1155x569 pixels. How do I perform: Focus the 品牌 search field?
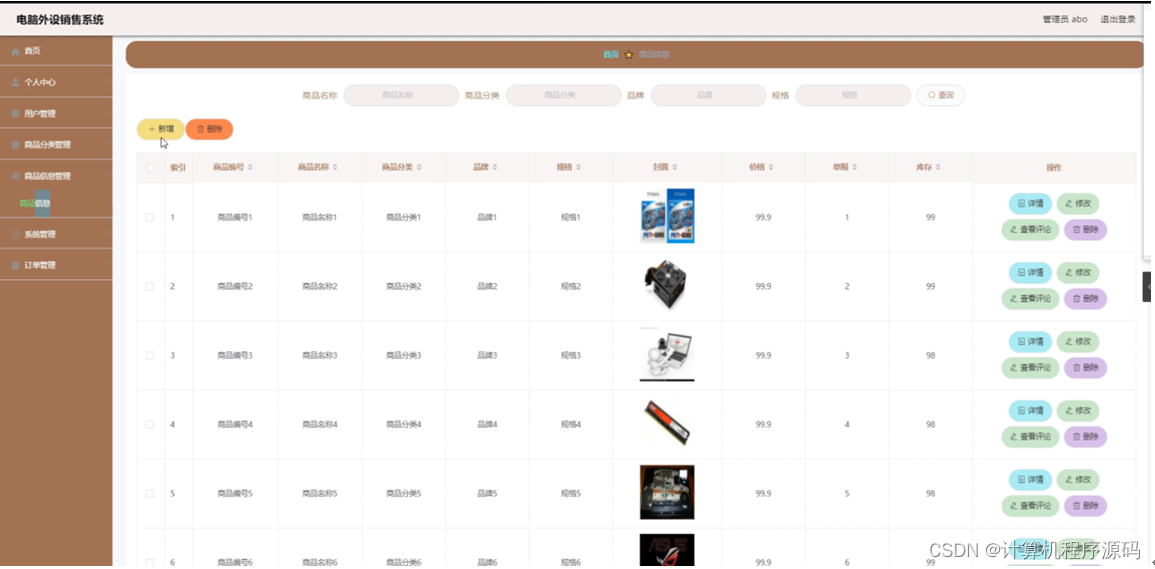point(708,95)
